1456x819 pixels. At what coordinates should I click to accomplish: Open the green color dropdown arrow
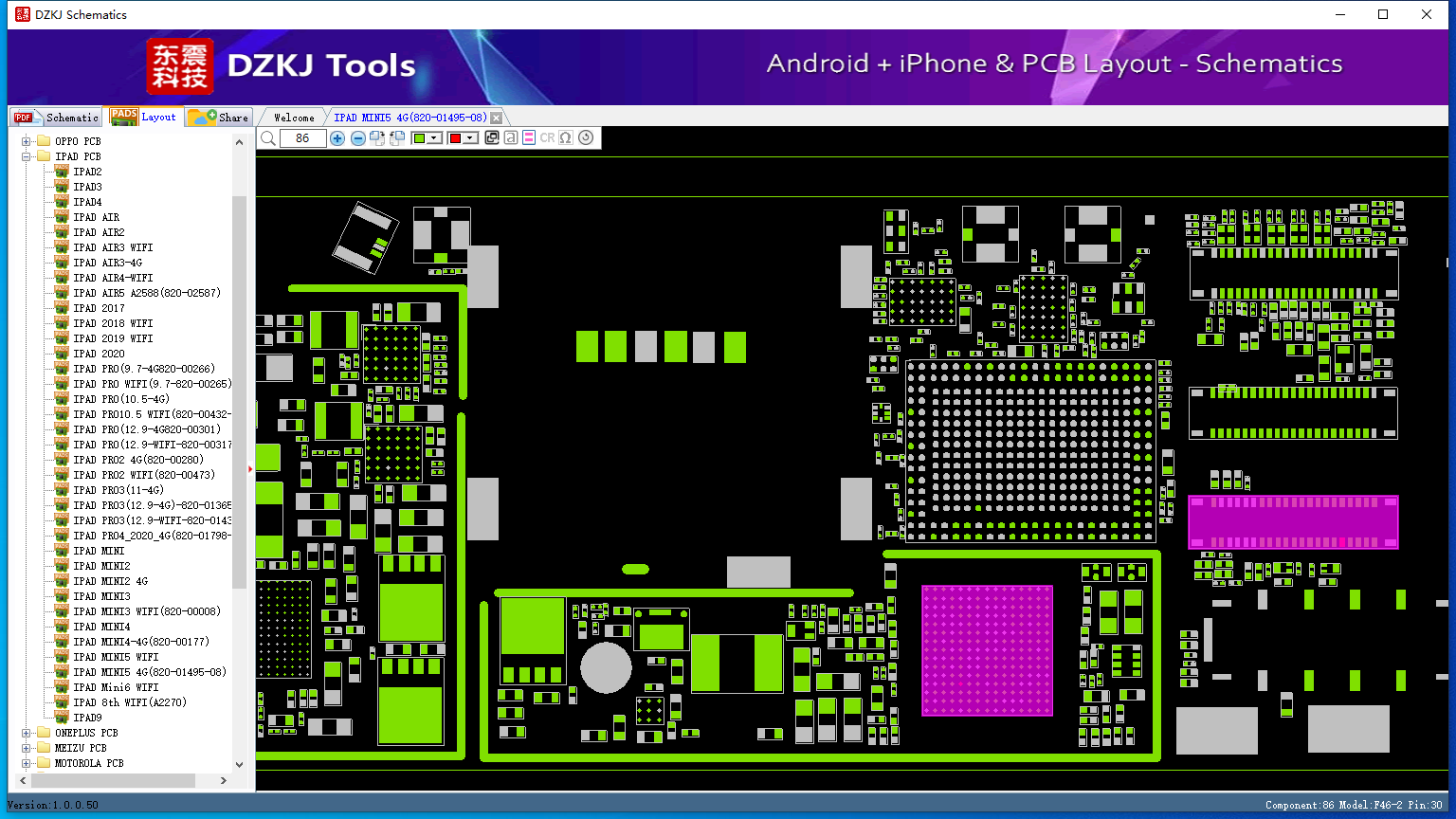[x=435, y=138]
